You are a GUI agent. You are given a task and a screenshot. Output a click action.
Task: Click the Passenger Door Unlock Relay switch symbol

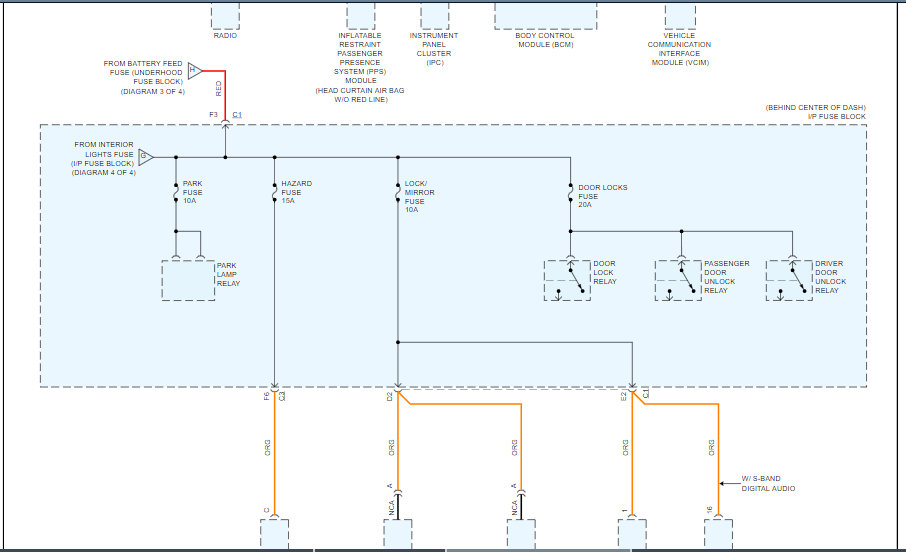pos(678,280)
